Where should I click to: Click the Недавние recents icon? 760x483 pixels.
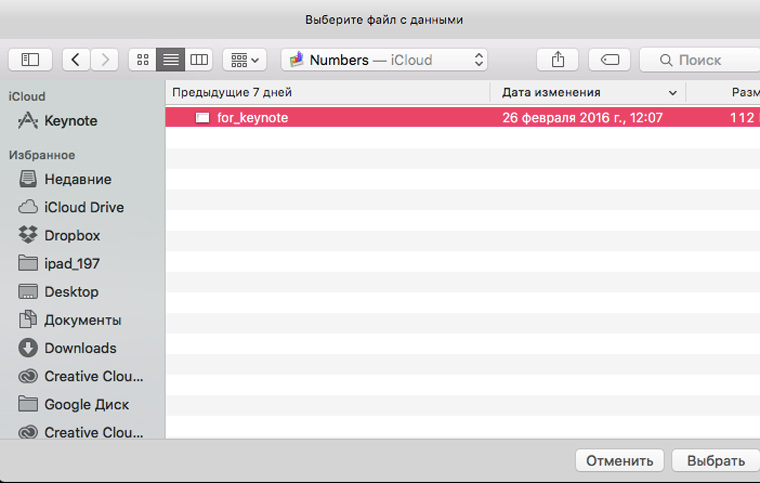(x=28, y=179)
